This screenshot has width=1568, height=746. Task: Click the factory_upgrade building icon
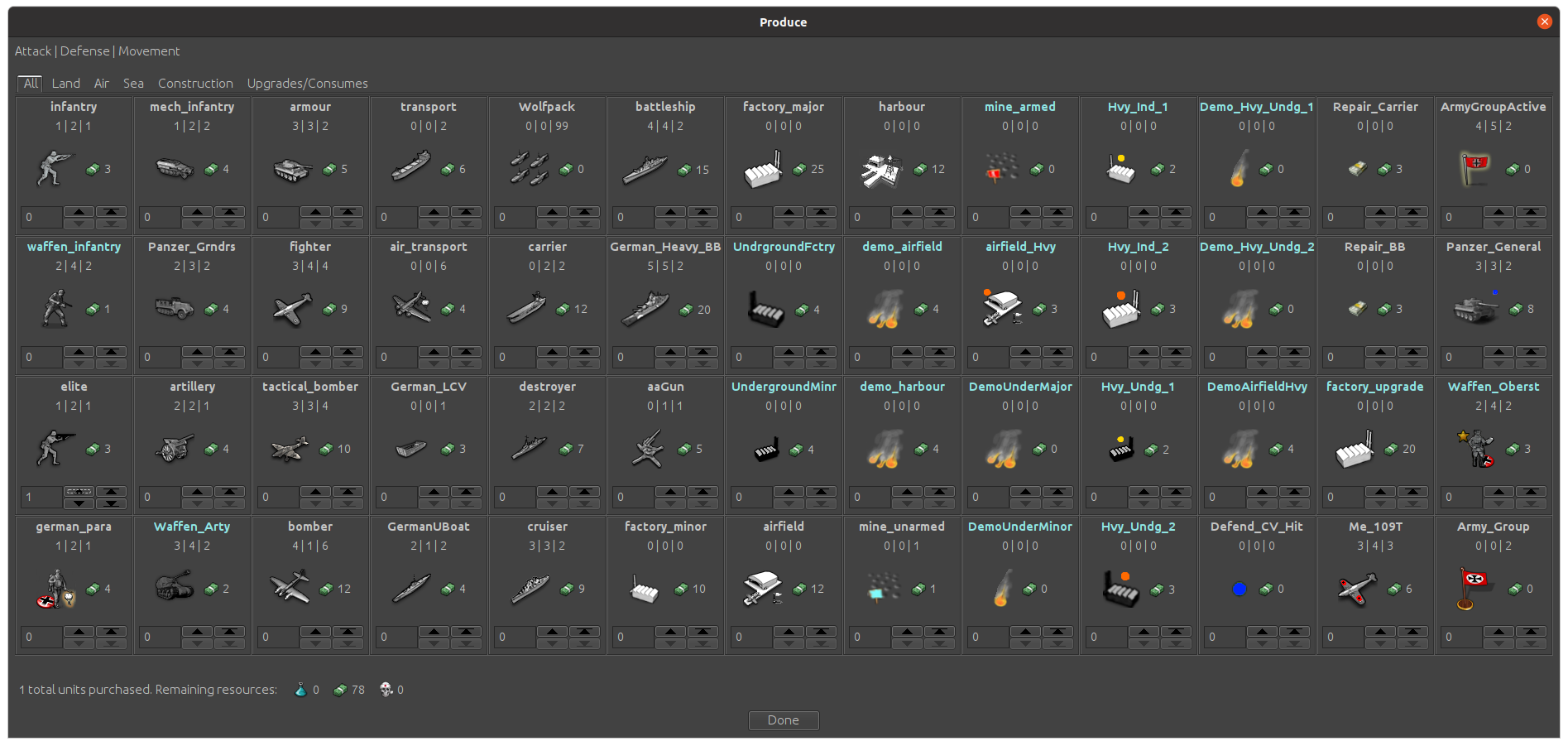1355,449
